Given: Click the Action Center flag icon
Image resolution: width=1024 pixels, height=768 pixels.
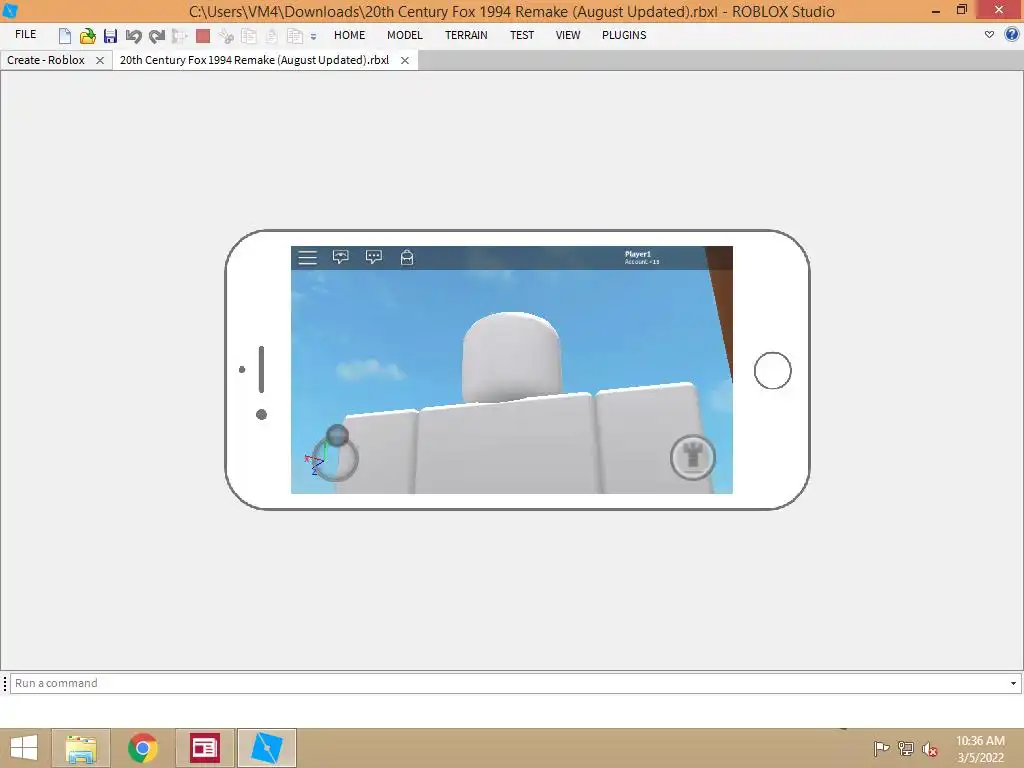Looking at the screenshot, I should pyautogui.click(x=881, y=748).
